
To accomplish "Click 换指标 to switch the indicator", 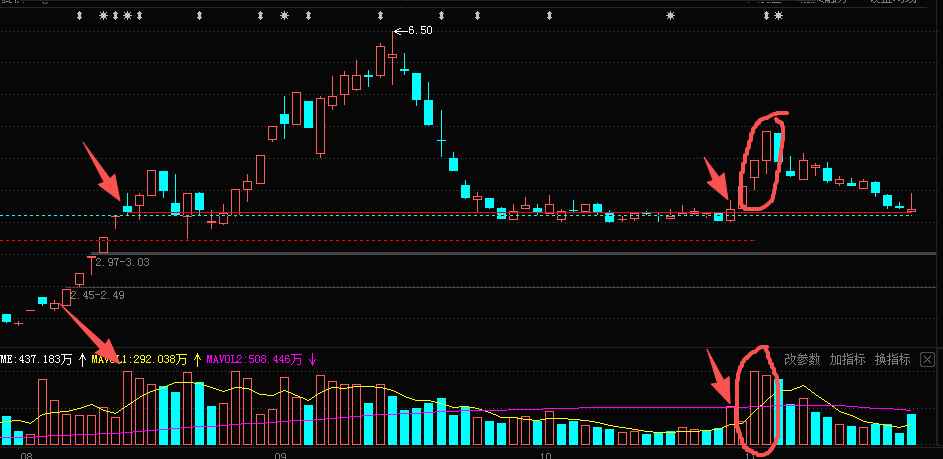I will pyautogui.click(x=892, y=360).
